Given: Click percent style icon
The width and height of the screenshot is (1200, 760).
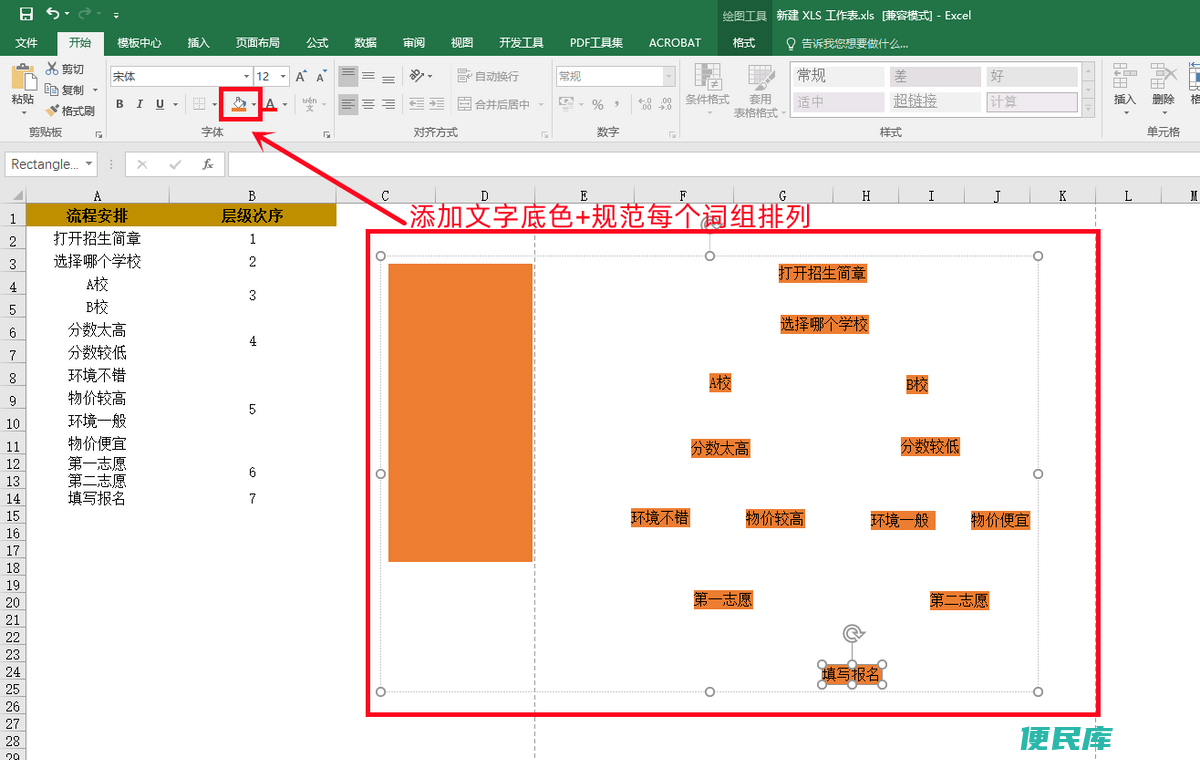Looking at the screenshot, I should pos(597,104).
